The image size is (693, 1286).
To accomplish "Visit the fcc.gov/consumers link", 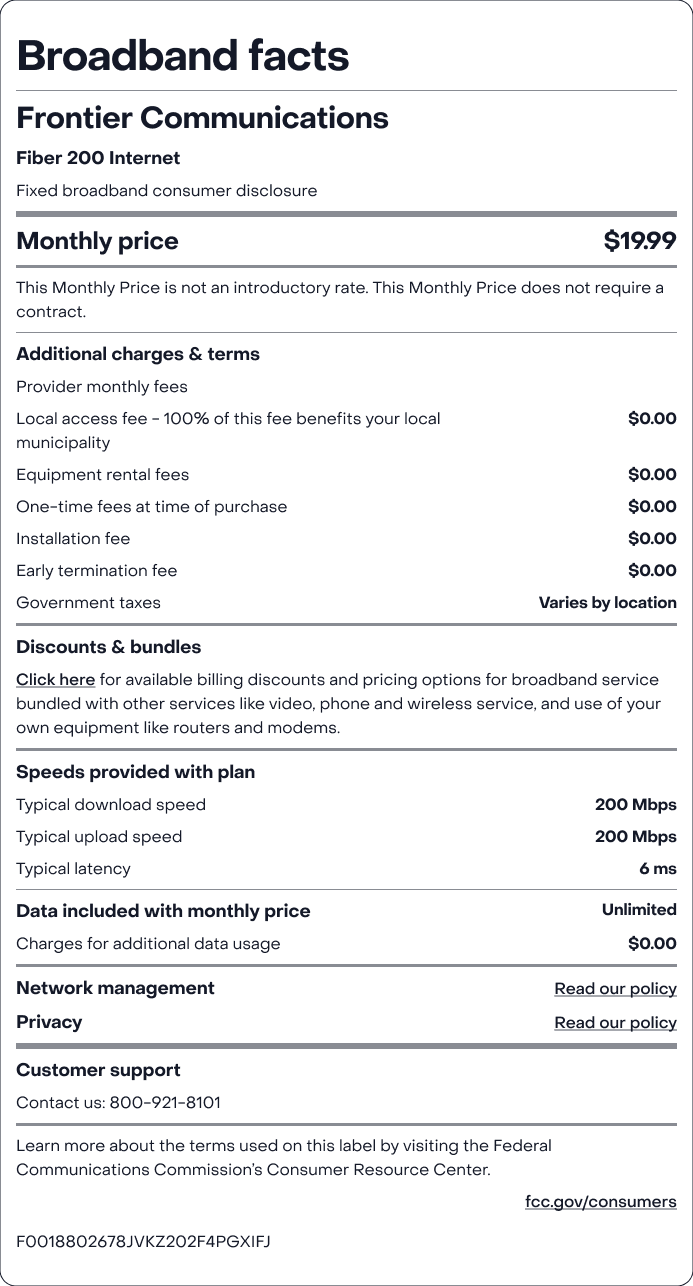I will click(600, 1202).
